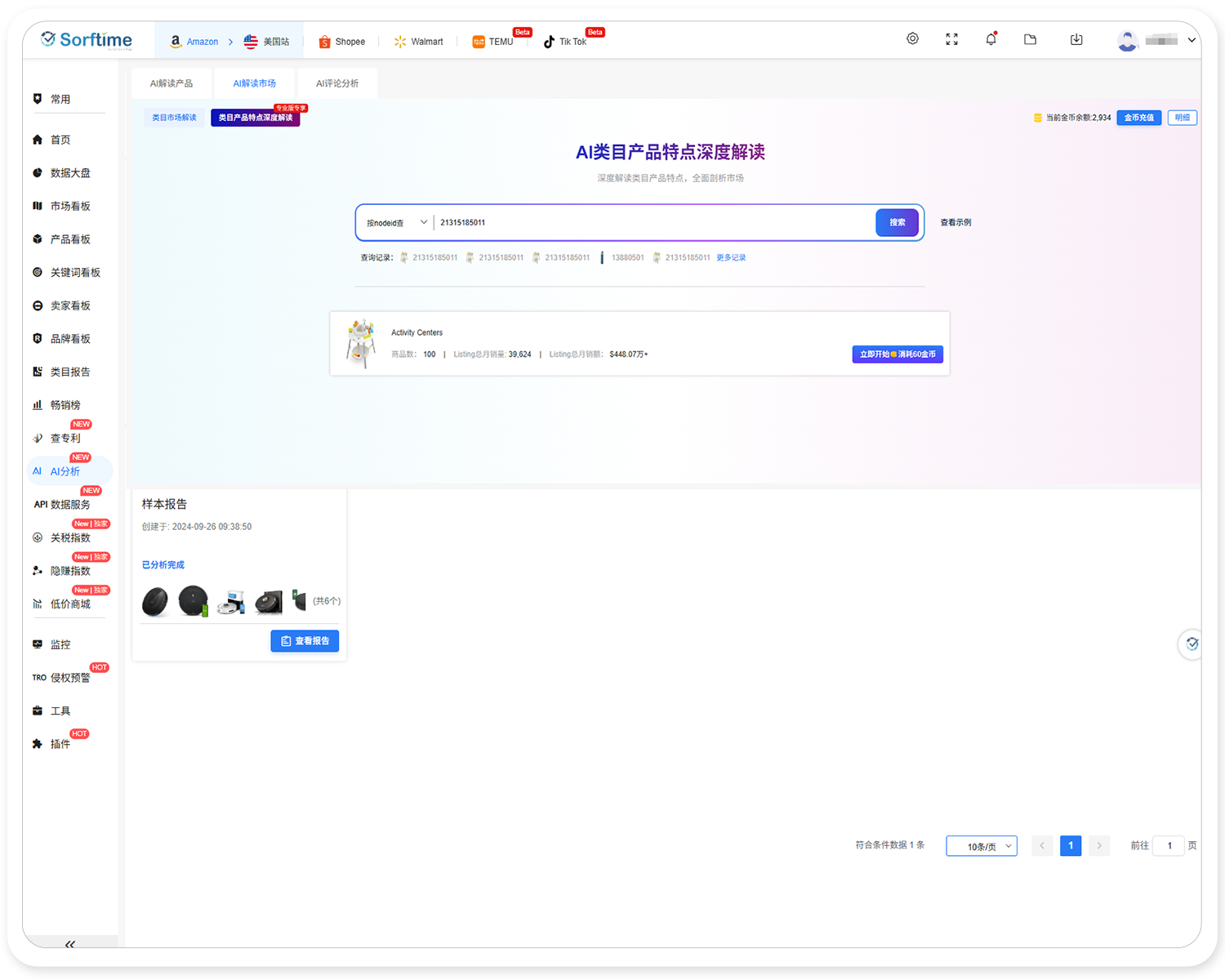Select the TEMU marketplace

click(493, 41)
